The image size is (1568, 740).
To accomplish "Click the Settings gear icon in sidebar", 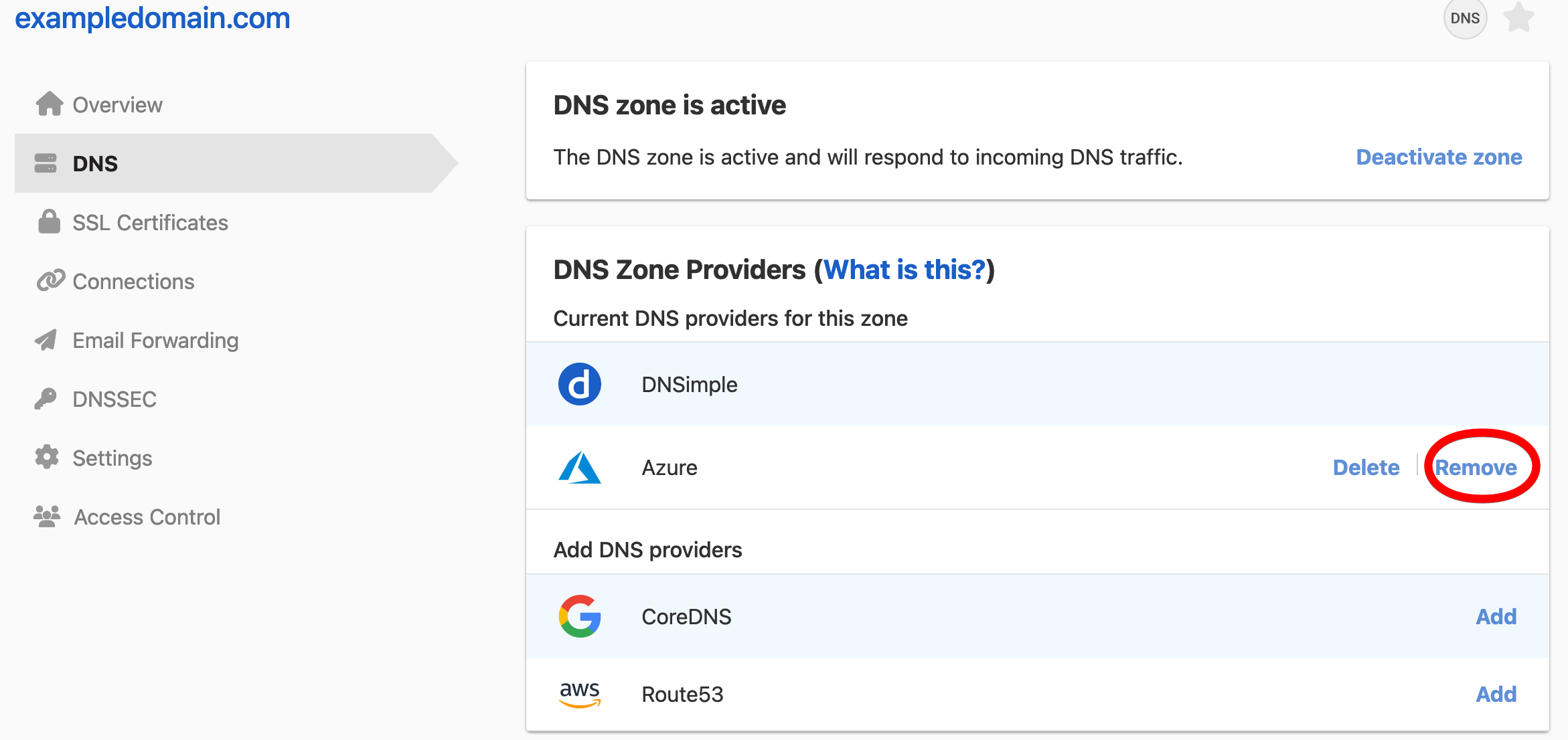I will tap(47, 458).
